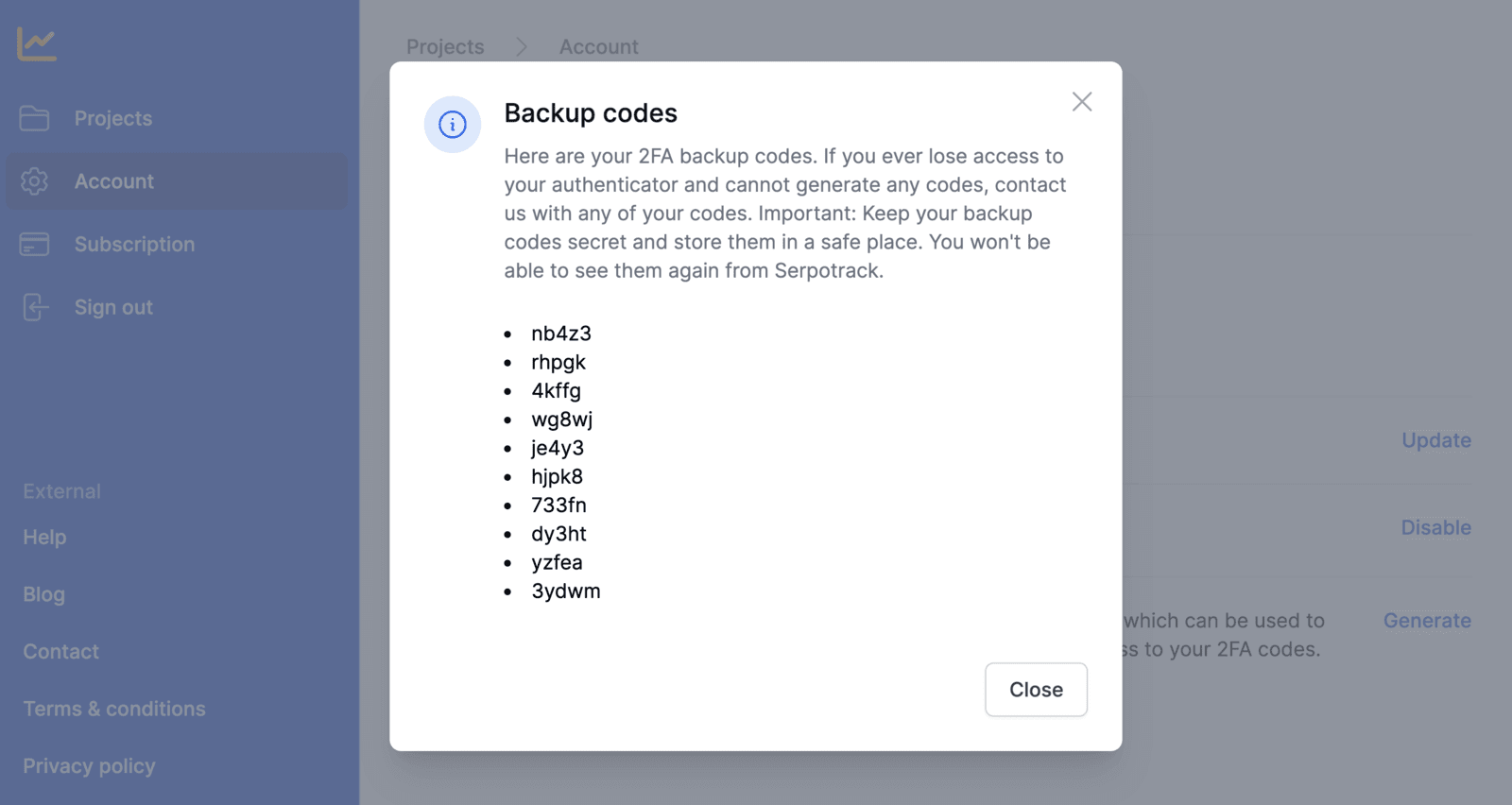
Task: Open the Help external link
Action: pyautogui.click(x=44, y=537)
